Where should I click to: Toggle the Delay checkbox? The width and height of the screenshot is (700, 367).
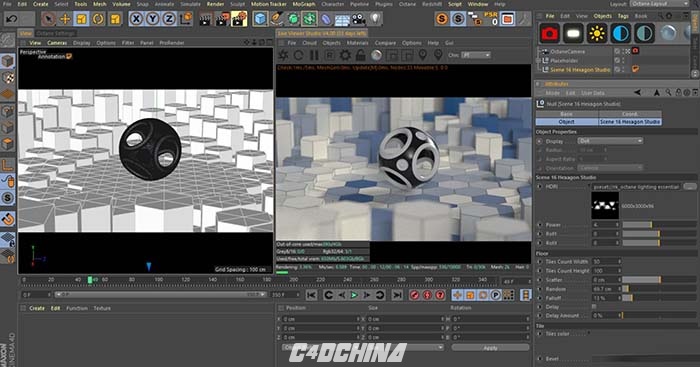(x=594, y=307)
